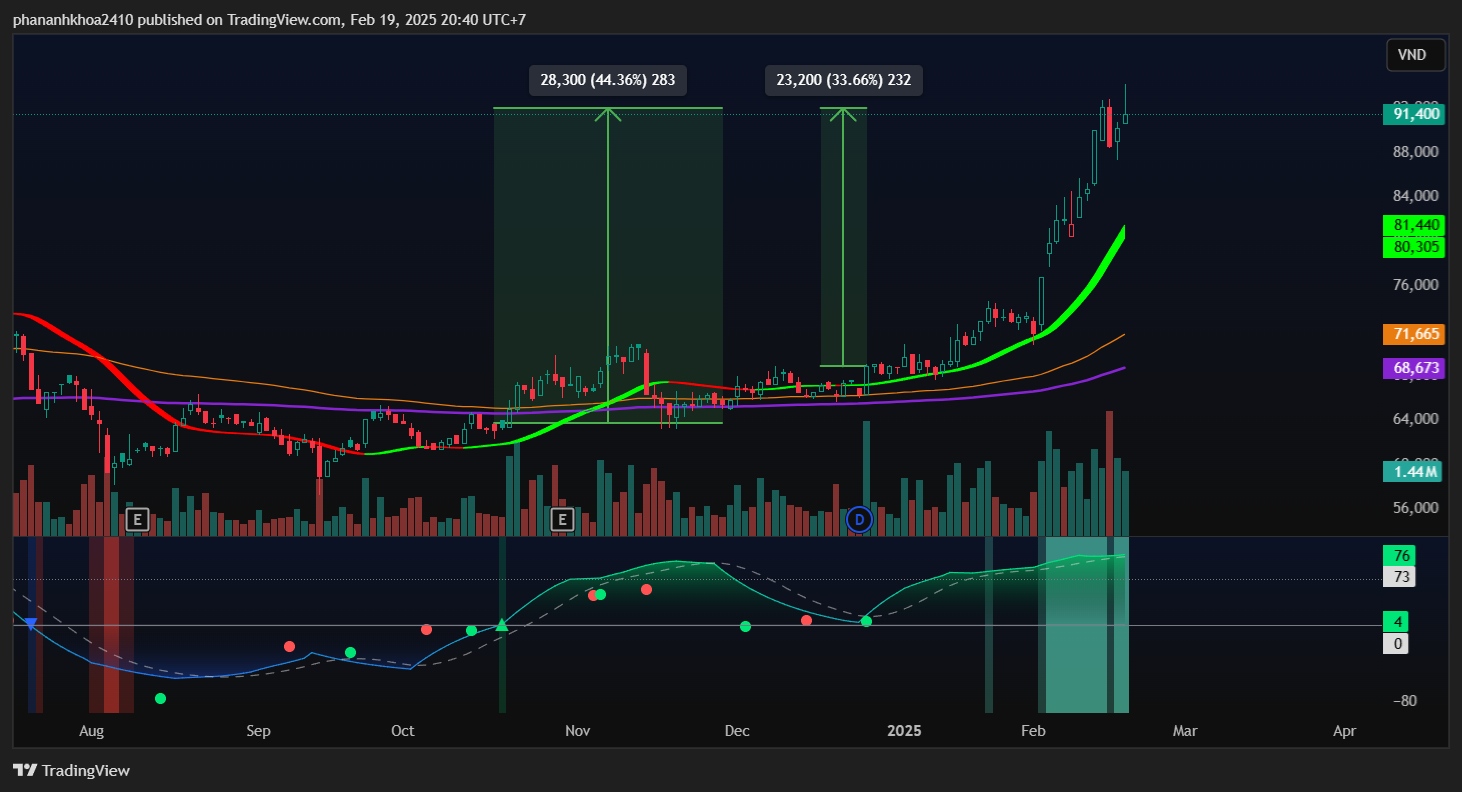Click the 2025 label on time axis

click(908, 731)
